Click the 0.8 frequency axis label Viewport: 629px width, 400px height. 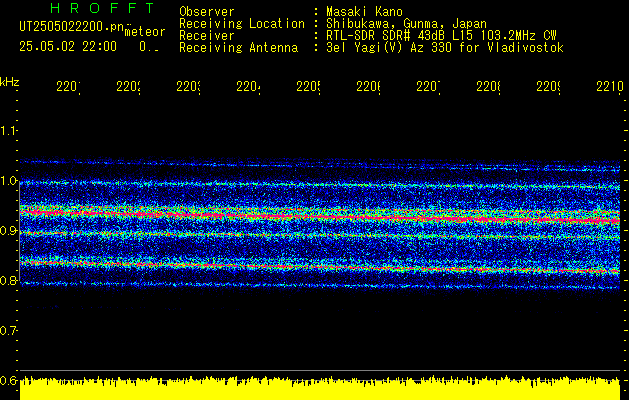(x=8, y=280)
